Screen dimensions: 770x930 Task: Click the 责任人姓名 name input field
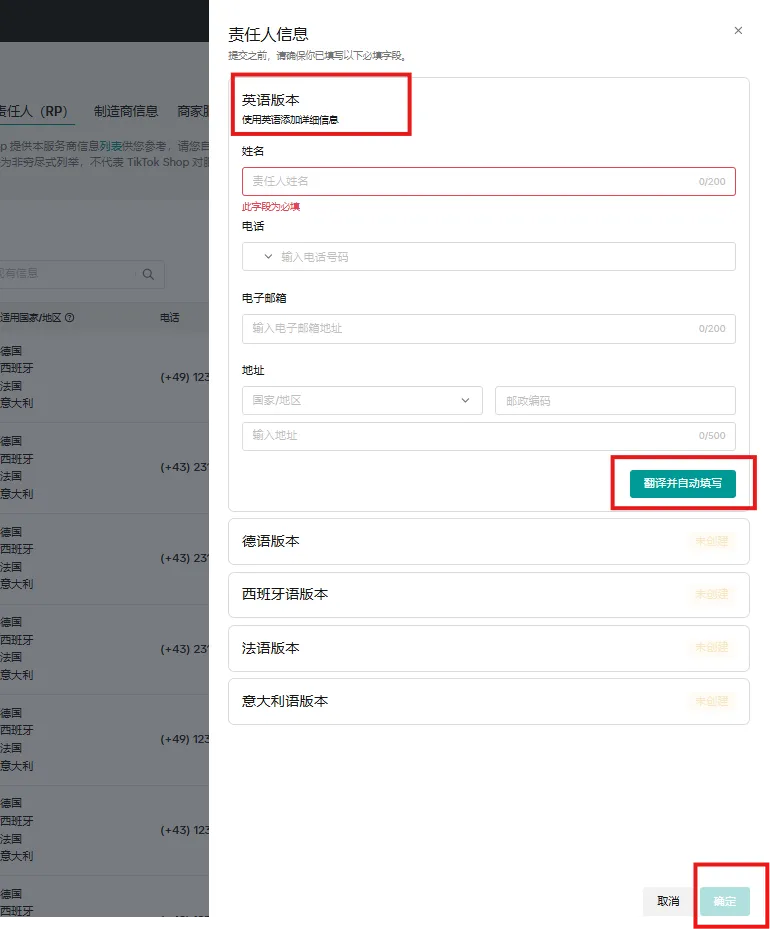(488, 181)
